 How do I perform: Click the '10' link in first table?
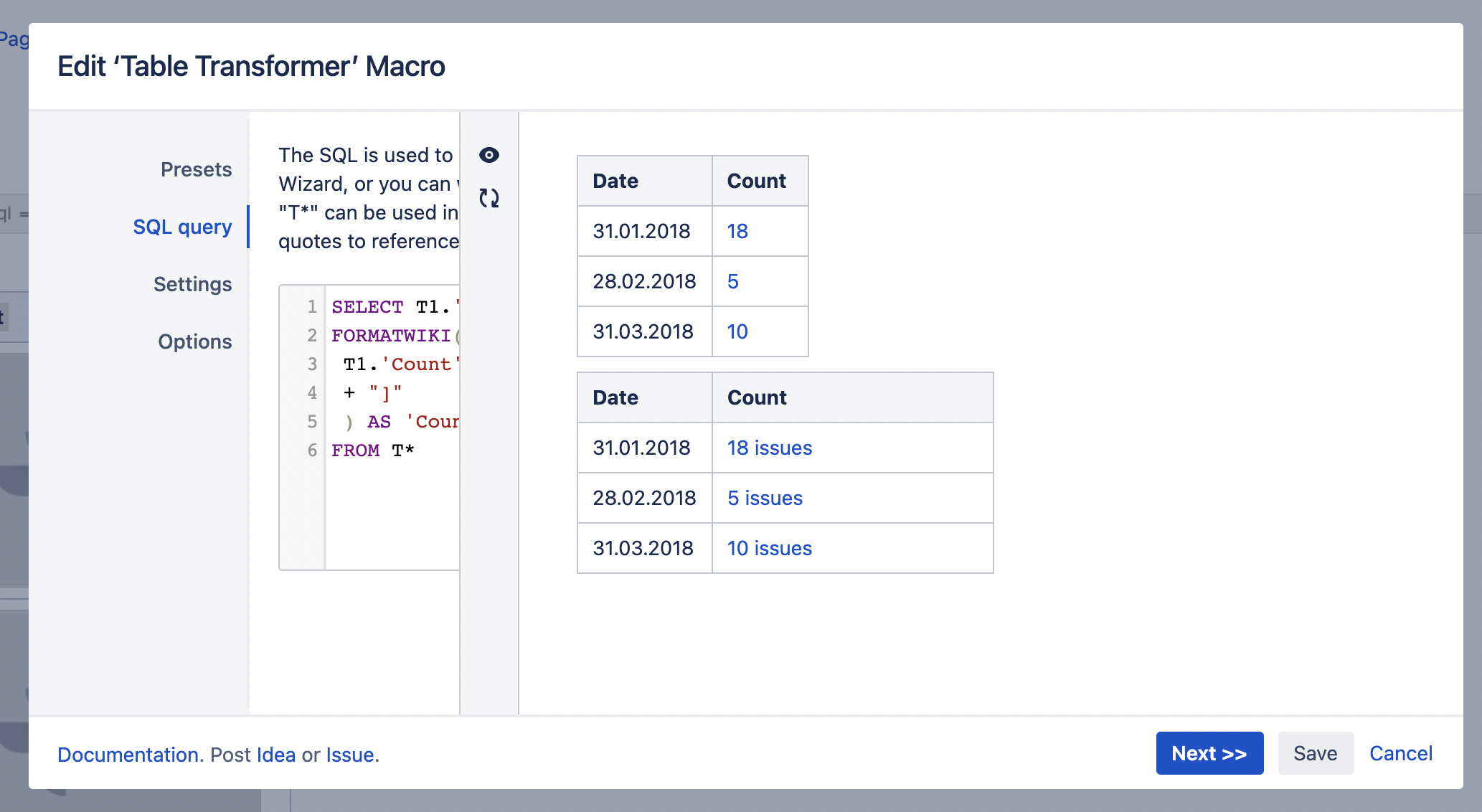click(x=737, y=331)
